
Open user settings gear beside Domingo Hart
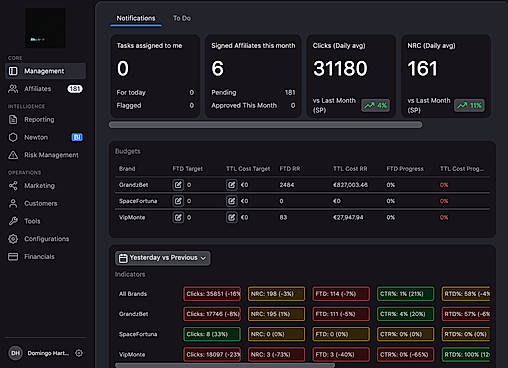pos(79,353)
